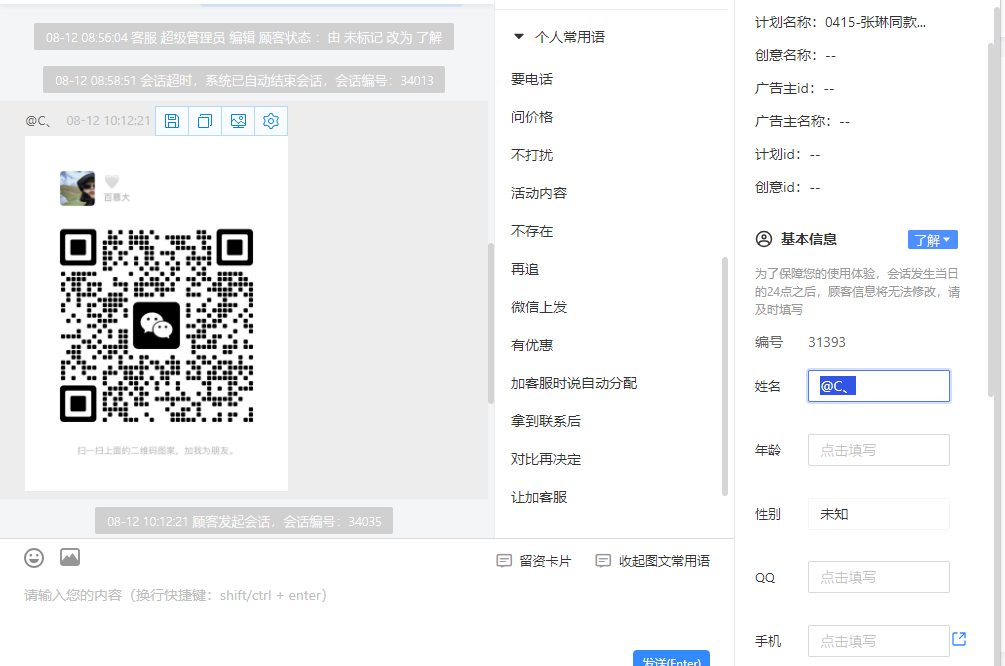Click the customer number 31393

coord(827,342)
